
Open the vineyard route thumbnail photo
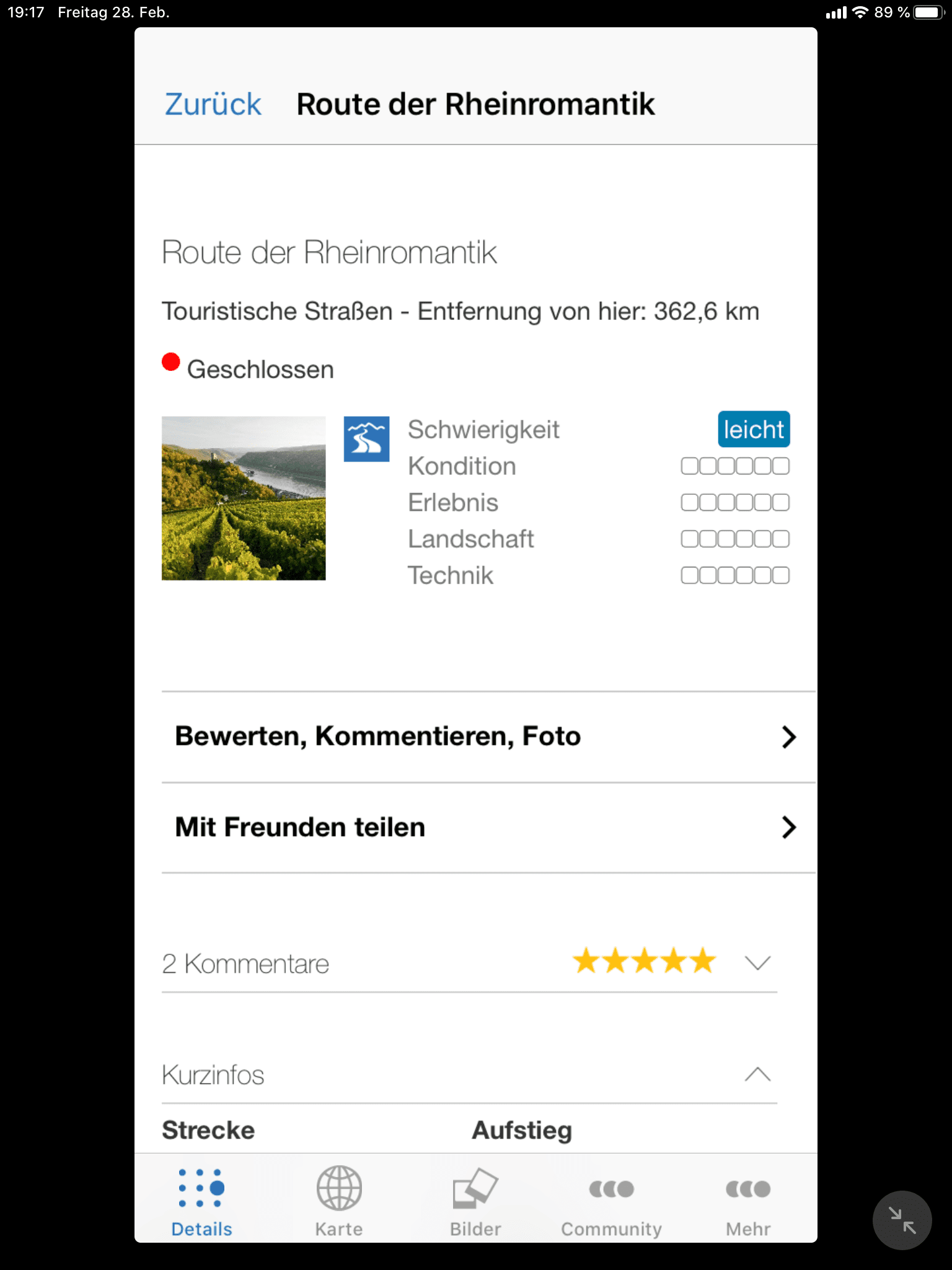(244, 499)
